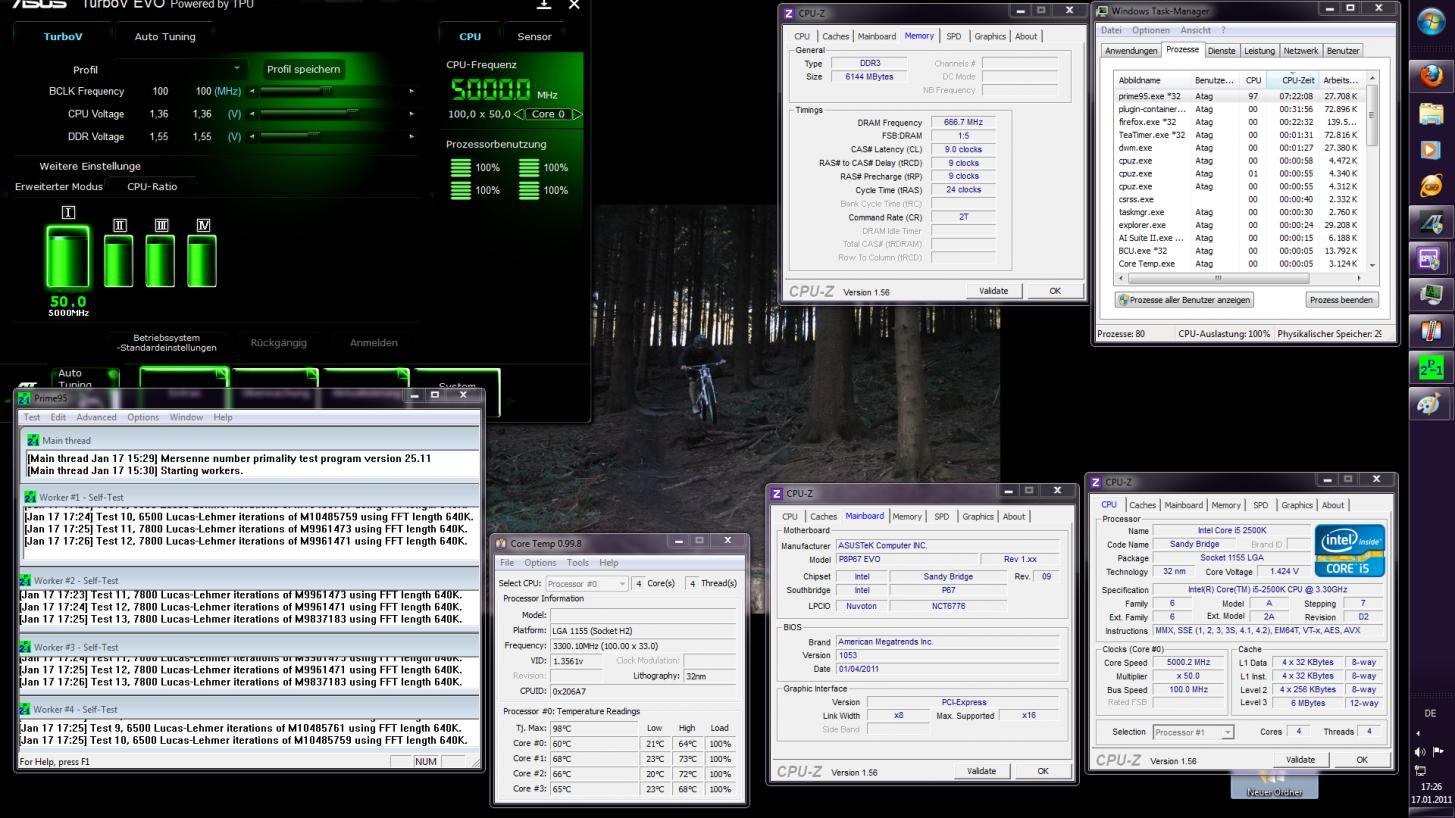The width and height of the screenshot is (1455, 818).
Task: Click the Worker #1 Self-Test icon
Action: (28, 497)
